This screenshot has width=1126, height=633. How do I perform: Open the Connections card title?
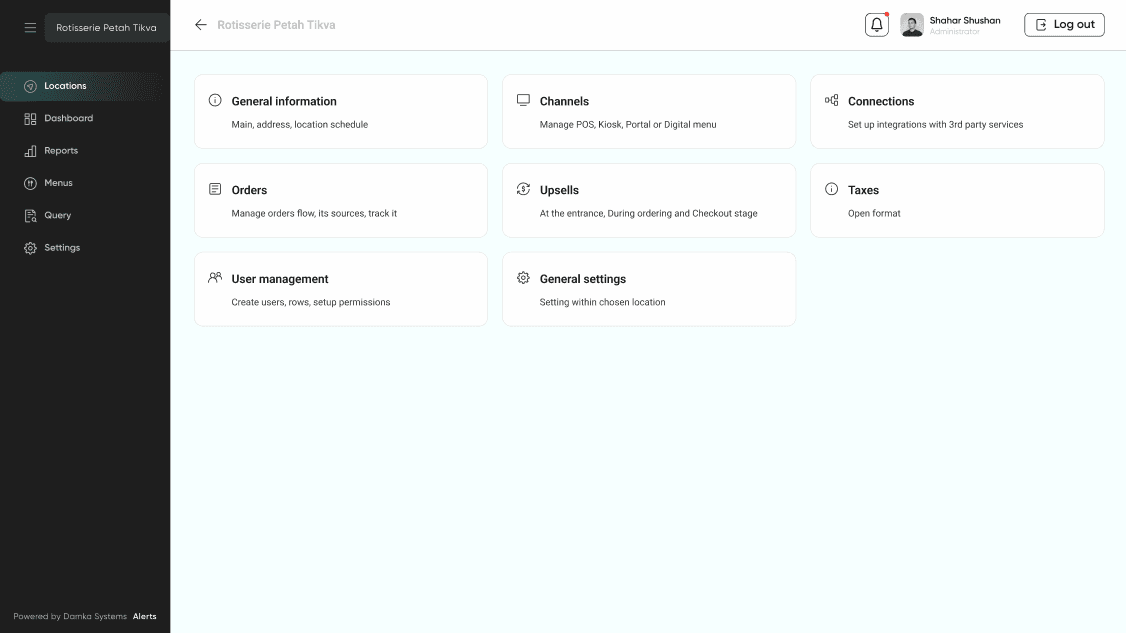click(881, 101)
